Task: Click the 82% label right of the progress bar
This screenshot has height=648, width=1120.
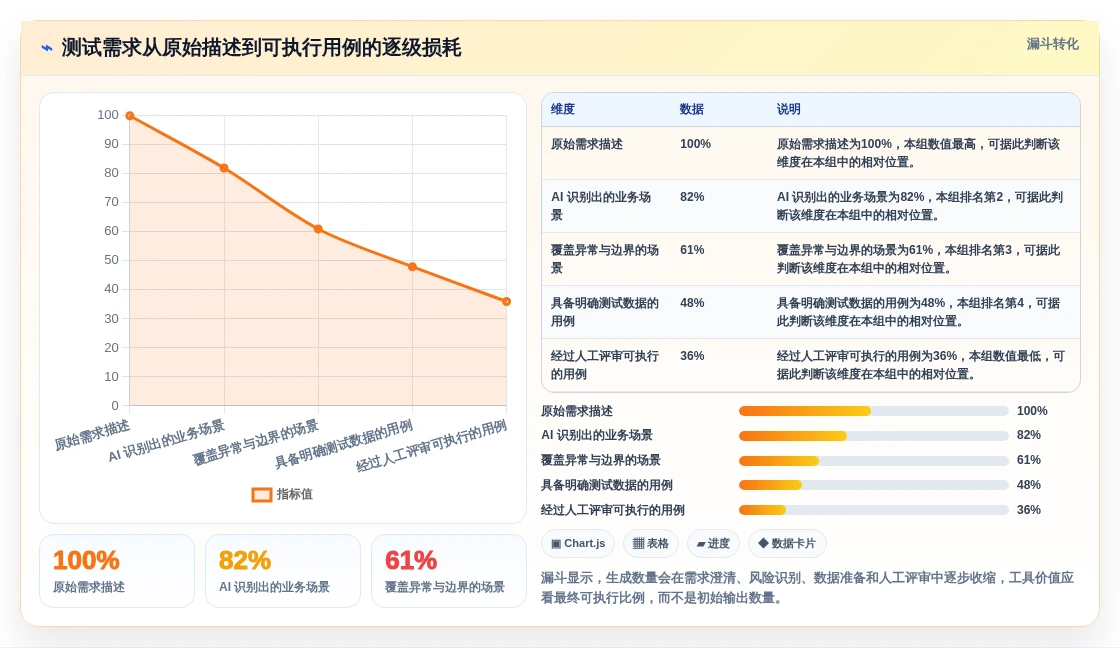Action: pyautogui.click(x=1029, y=435)
